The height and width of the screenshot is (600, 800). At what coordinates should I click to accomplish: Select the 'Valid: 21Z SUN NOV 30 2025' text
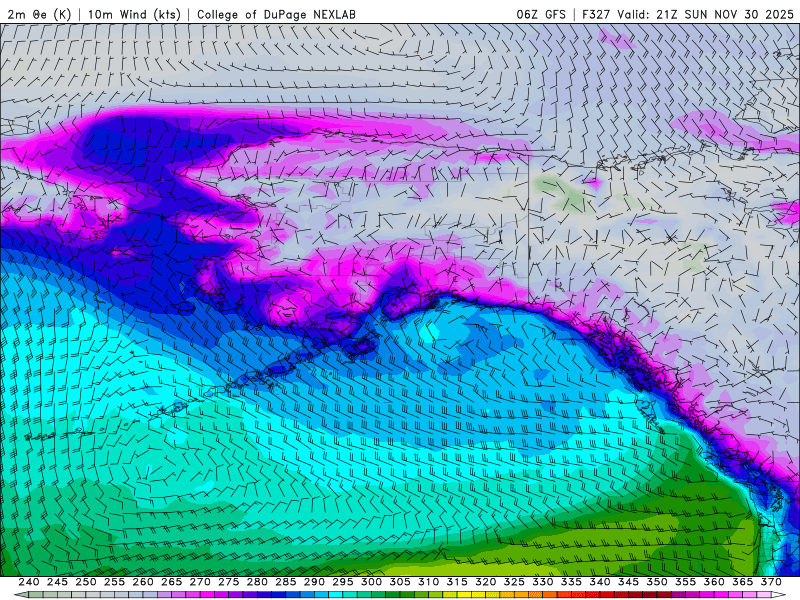(x=706, y=15)
